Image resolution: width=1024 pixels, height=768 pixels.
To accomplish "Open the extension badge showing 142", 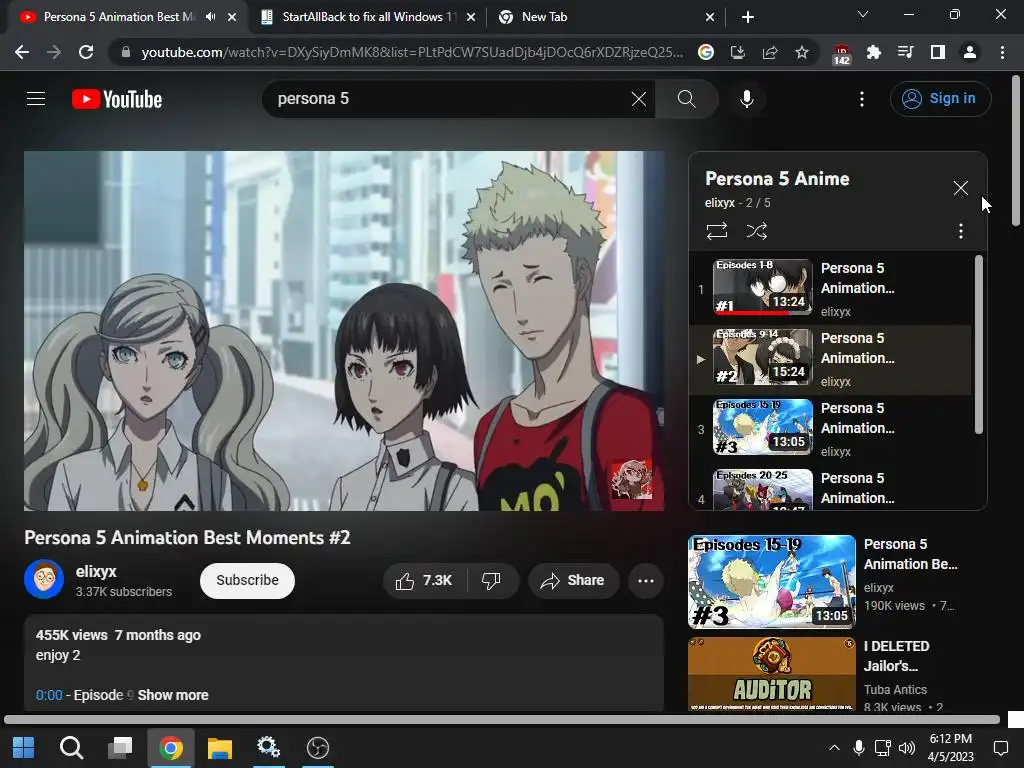I will click(841, 54).
